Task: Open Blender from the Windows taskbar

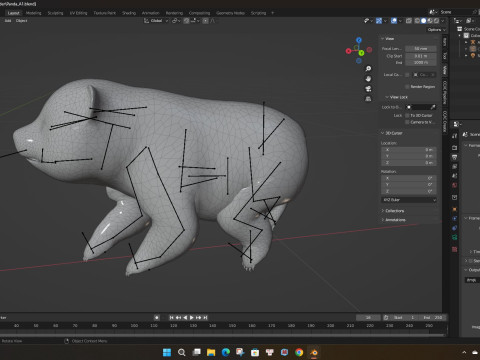Action: pyautogui.click(x=314, y=352)
